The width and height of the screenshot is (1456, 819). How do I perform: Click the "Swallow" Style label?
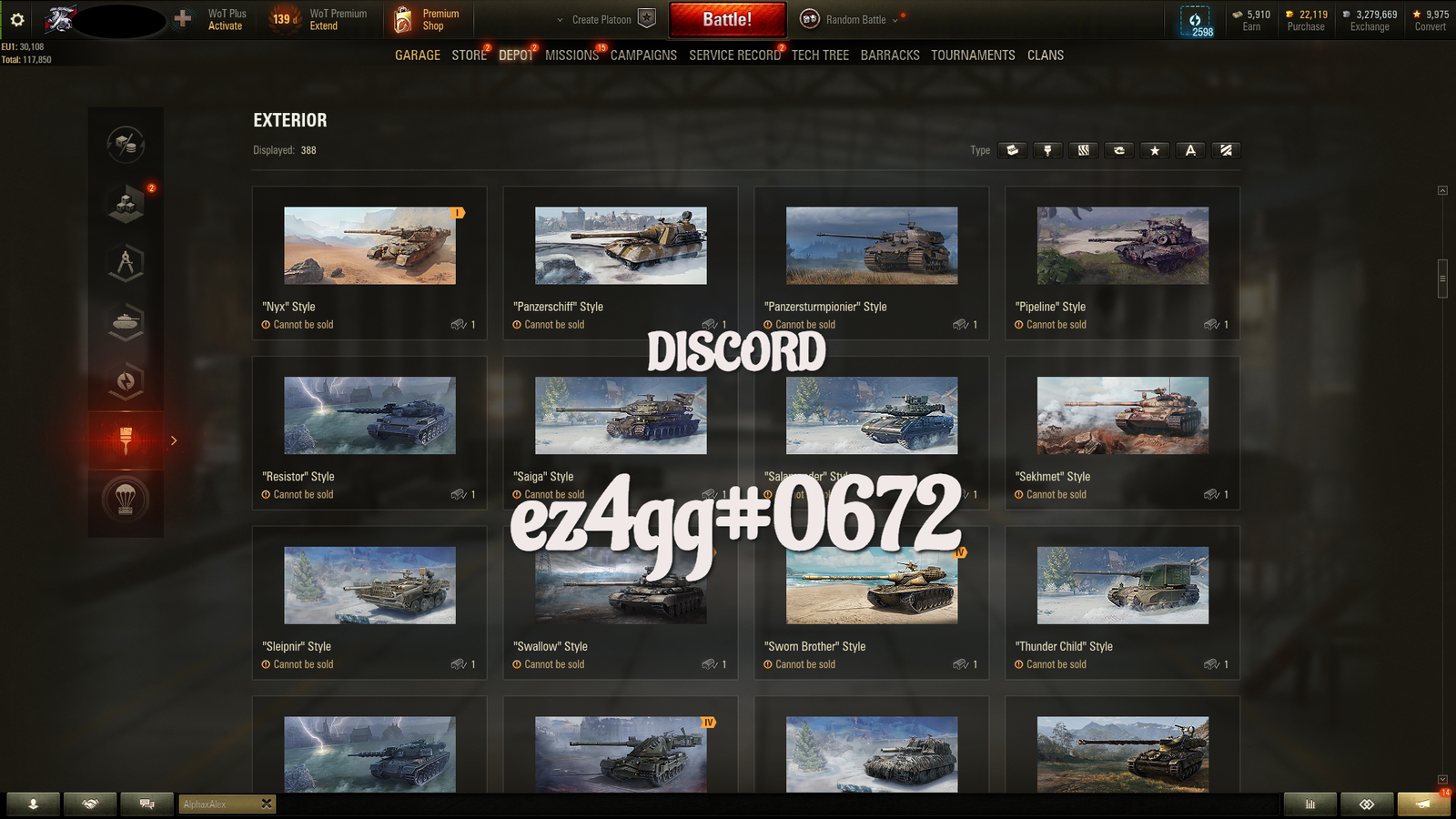(x=551, y=647)
